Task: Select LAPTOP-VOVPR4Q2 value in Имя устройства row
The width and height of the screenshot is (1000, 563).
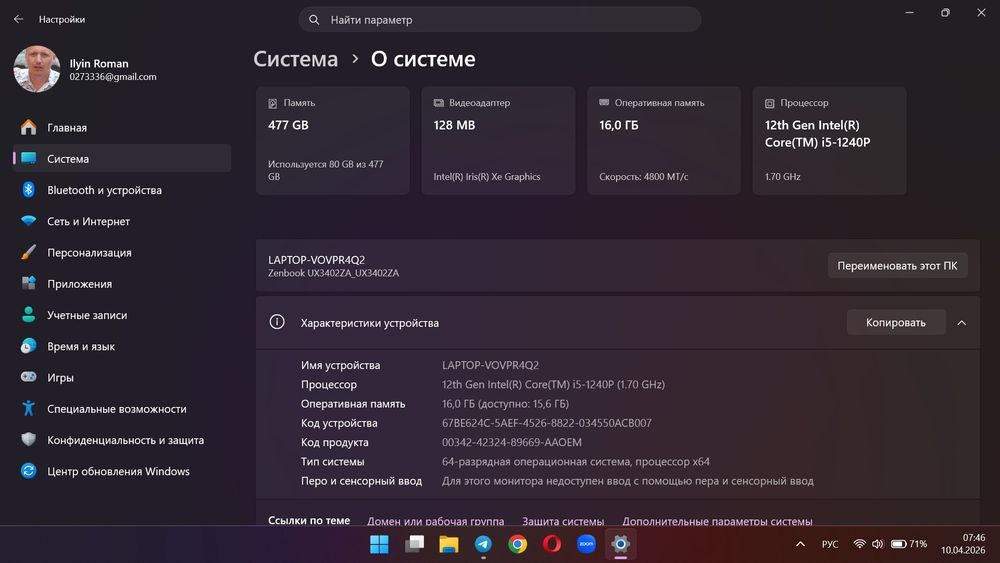Action: [x=490, y=365]
